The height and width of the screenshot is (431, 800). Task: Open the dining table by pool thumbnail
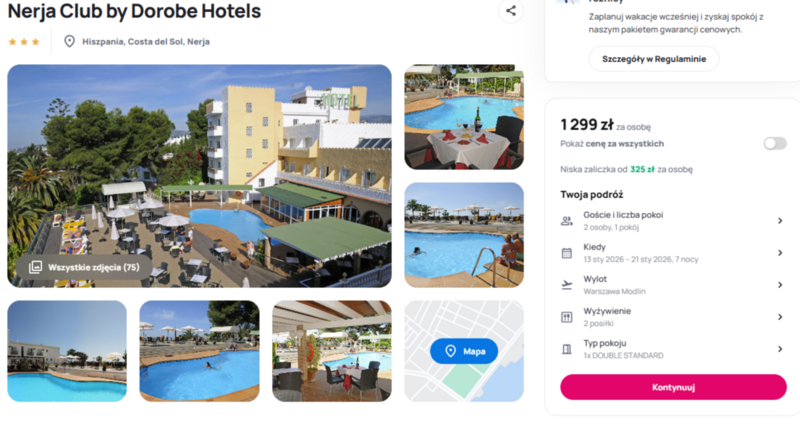click(x=464, y=117)
